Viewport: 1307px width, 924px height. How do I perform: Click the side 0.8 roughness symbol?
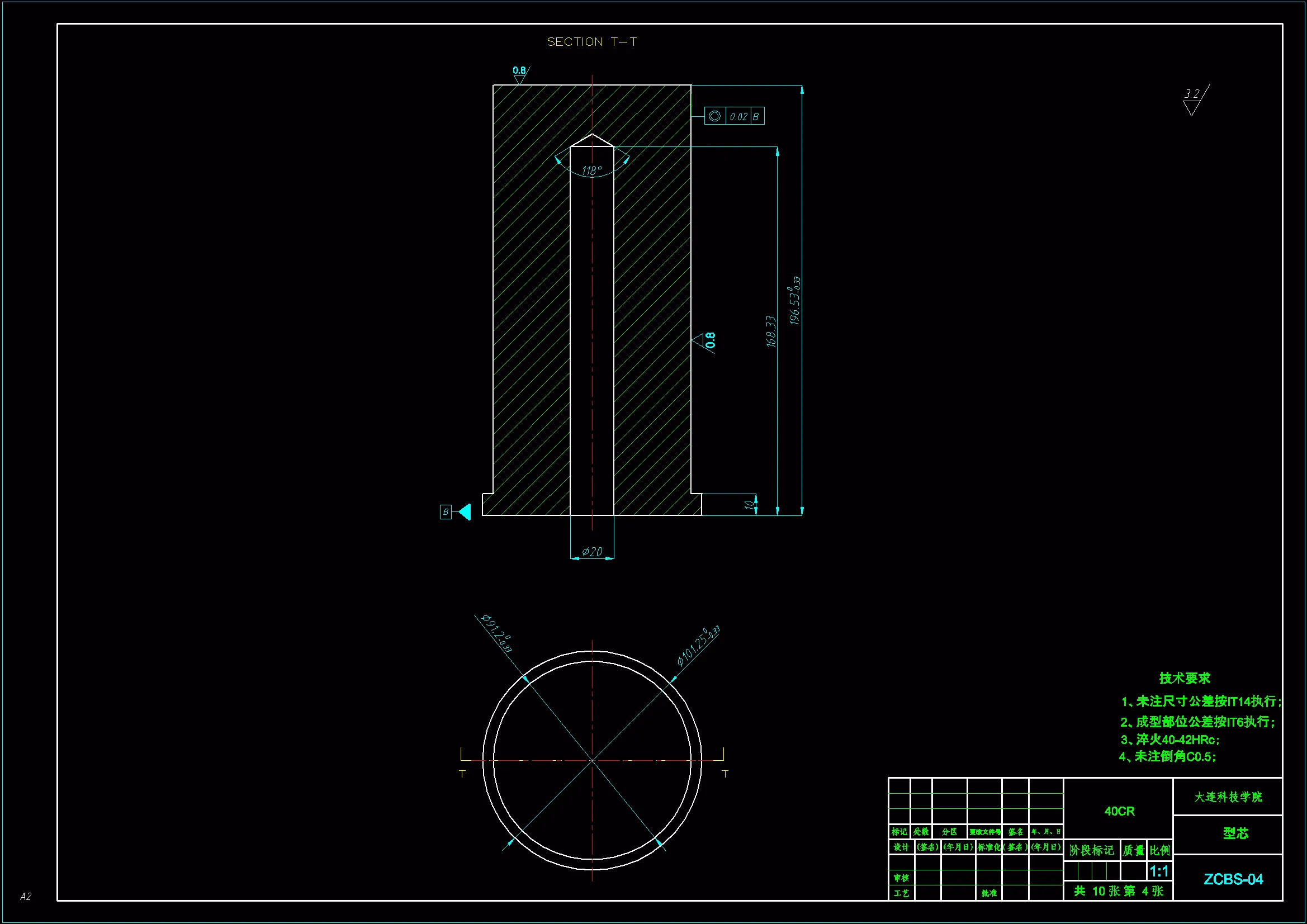click(x=705, y=342)
